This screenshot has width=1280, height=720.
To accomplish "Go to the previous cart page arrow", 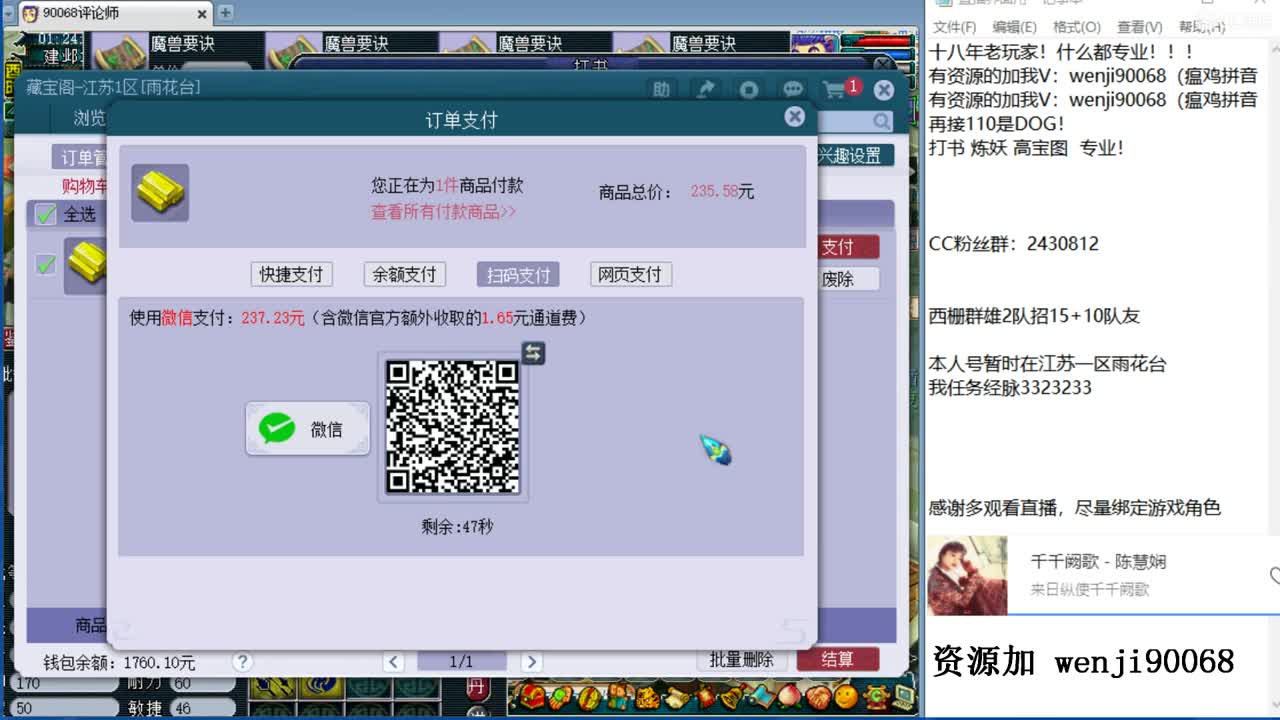I will (x=394, y=662).
